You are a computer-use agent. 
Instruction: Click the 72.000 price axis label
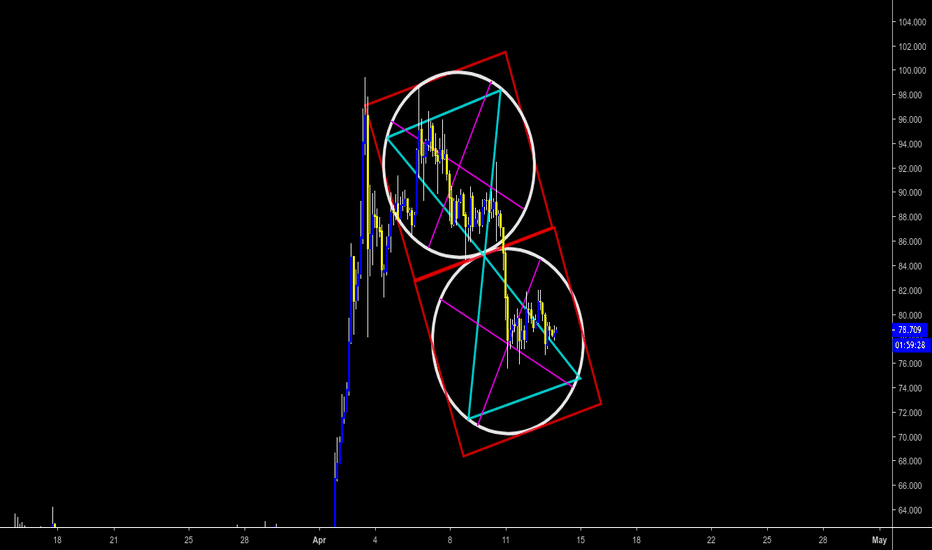912,412
